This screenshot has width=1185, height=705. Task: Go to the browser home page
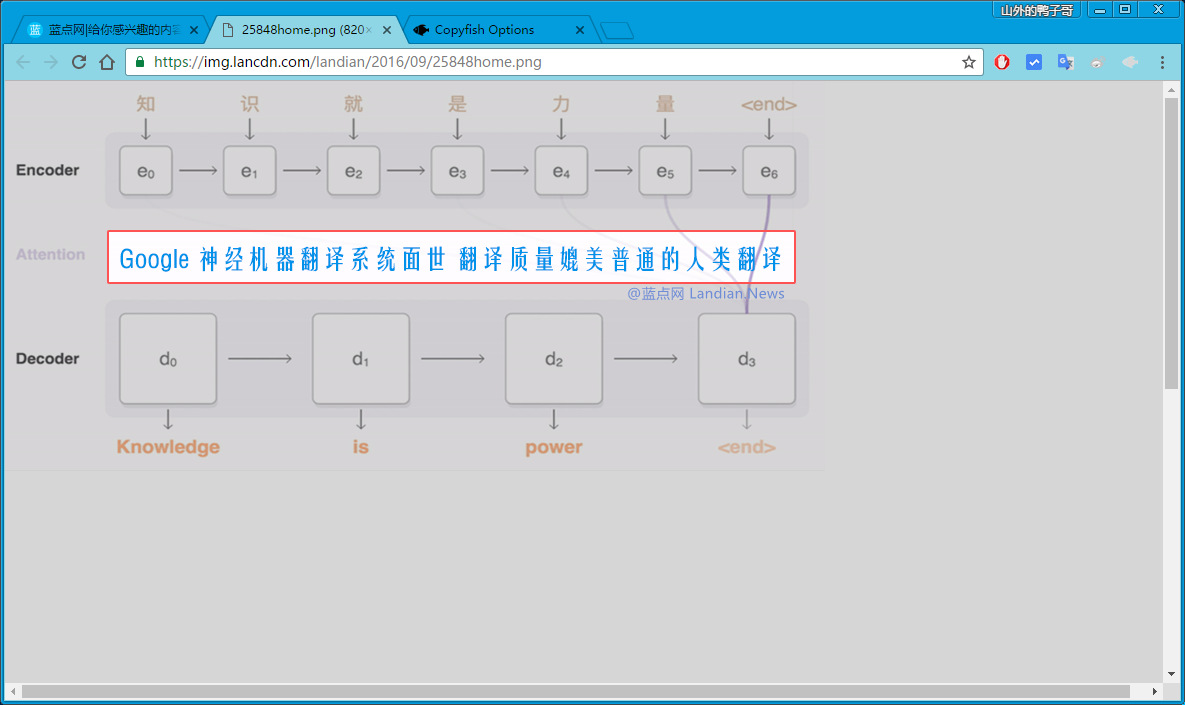107,62
